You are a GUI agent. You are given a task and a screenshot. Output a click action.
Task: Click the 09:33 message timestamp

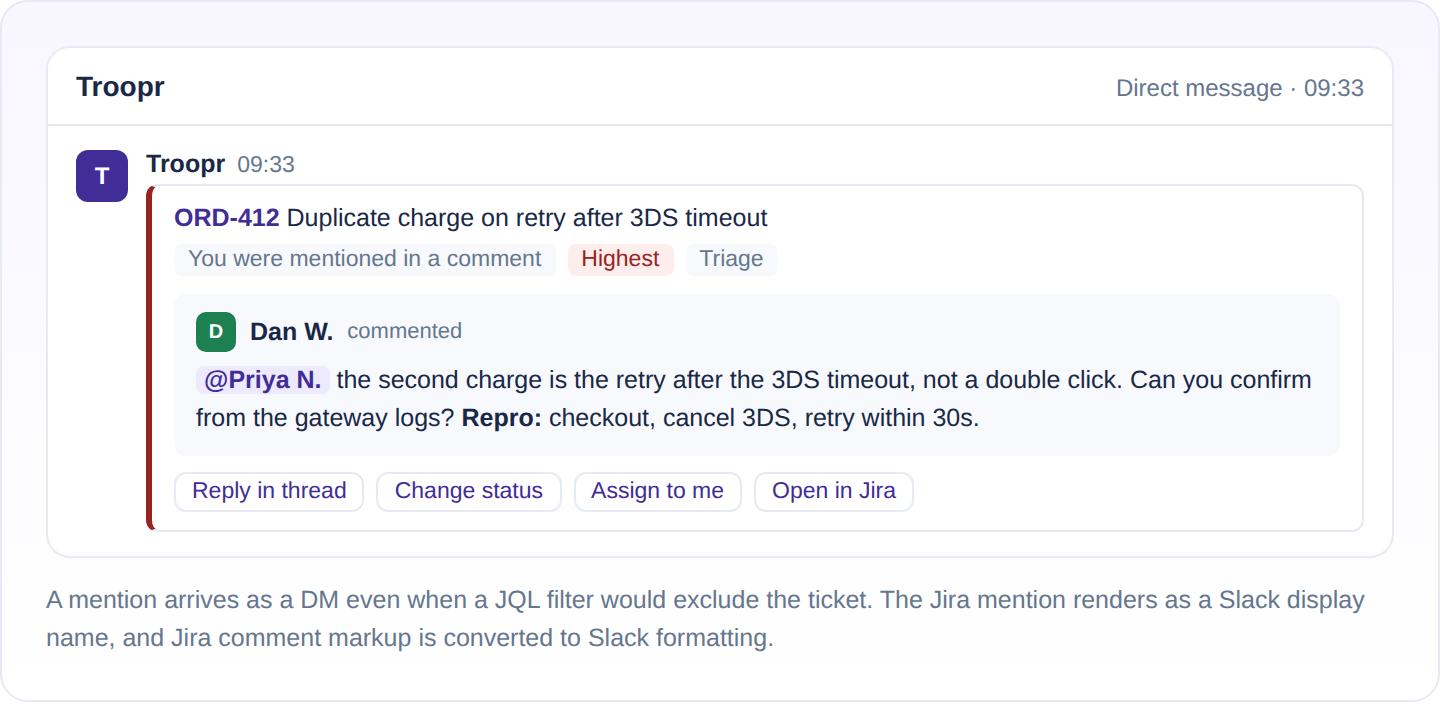266,165
